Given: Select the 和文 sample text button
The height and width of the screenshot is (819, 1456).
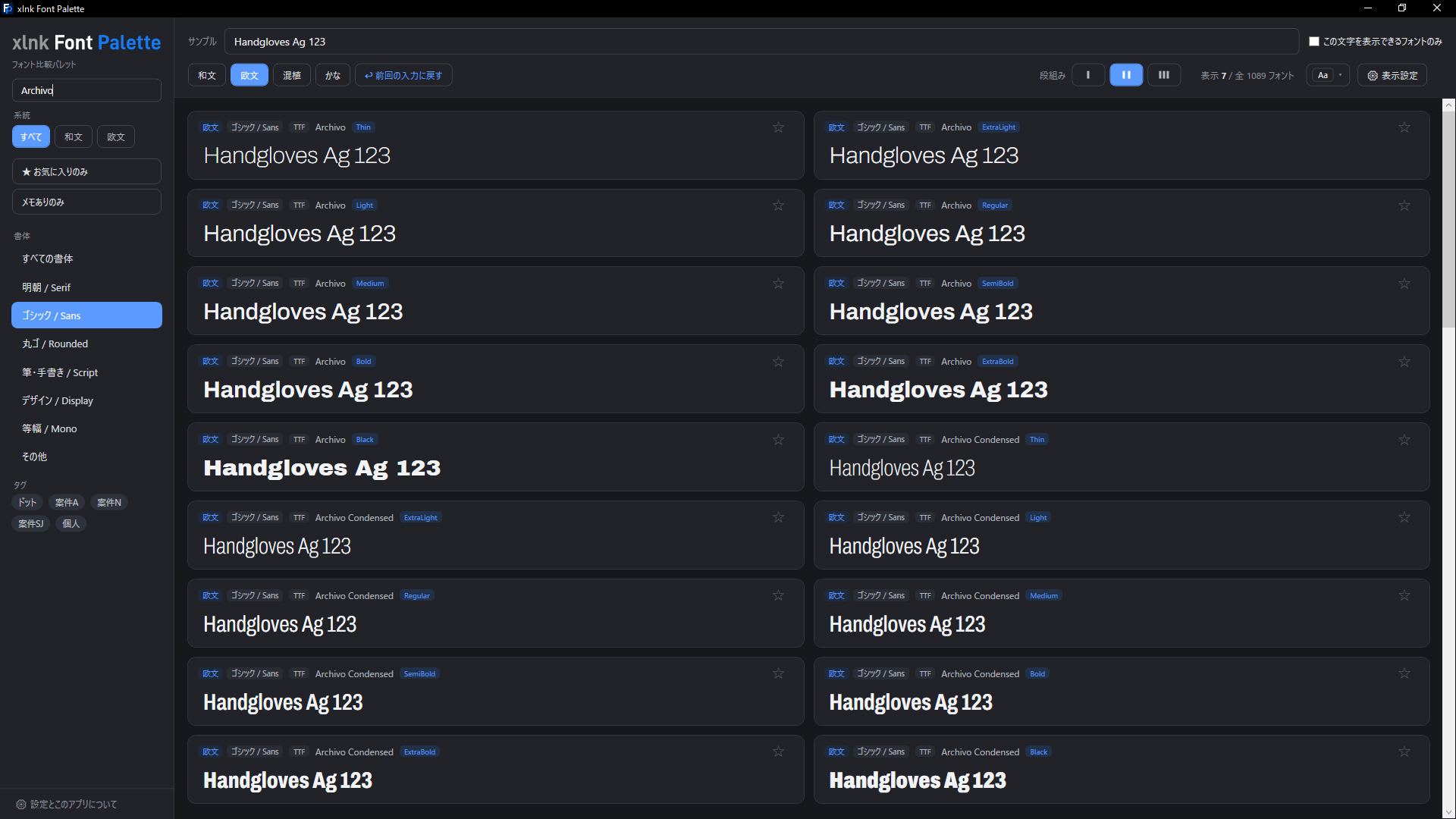Looking at the screenshot, I should coord(207,75).
